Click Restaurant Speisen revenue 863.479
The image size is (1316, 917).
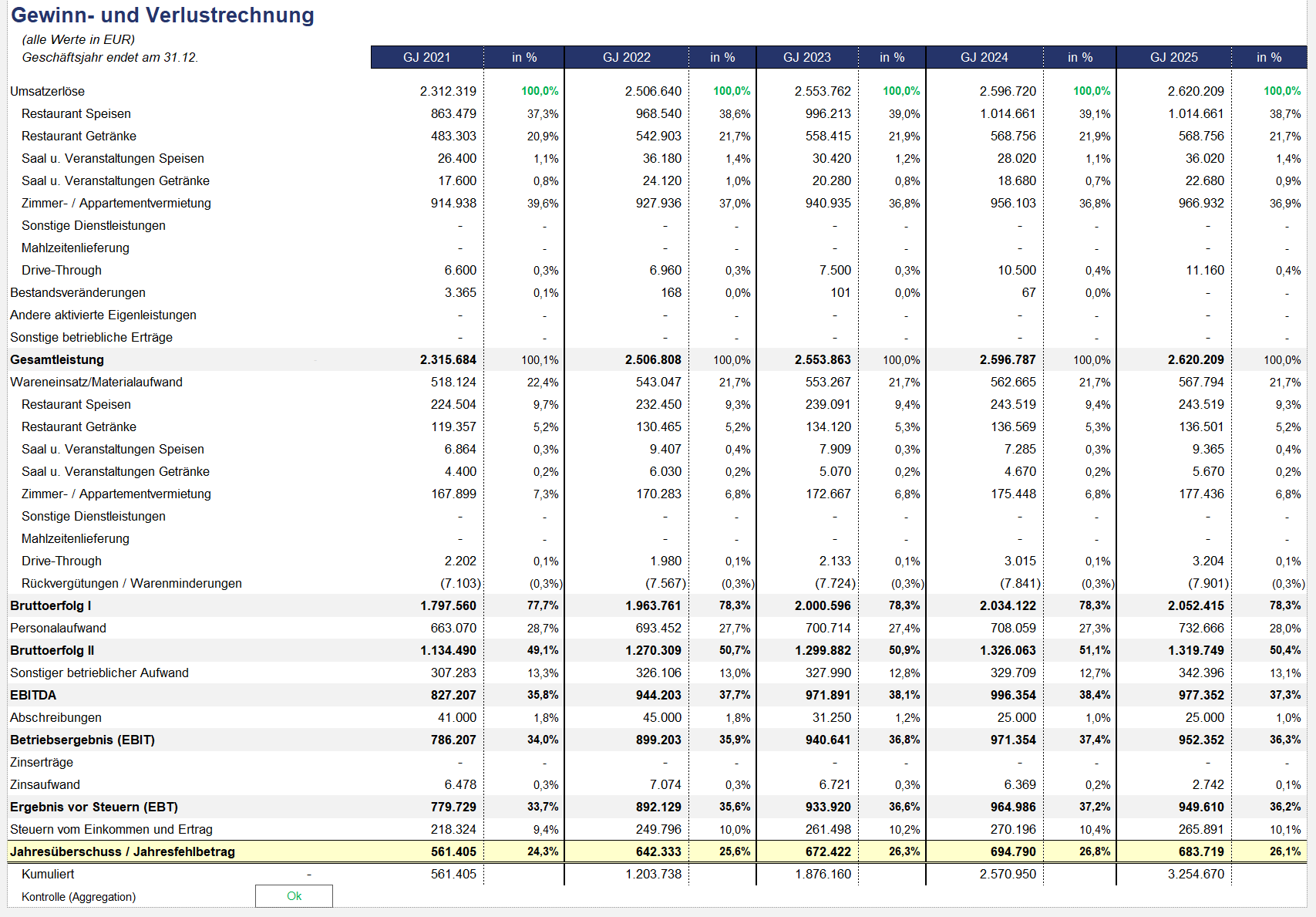pos(453,113)
